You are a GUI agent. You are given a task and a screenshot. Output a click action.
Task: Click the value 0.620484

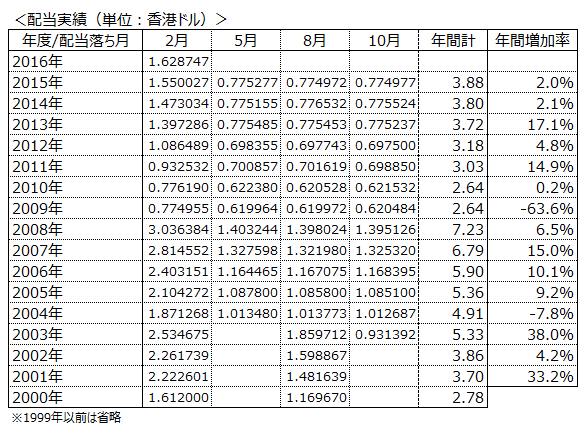click(x=385, y=208)
